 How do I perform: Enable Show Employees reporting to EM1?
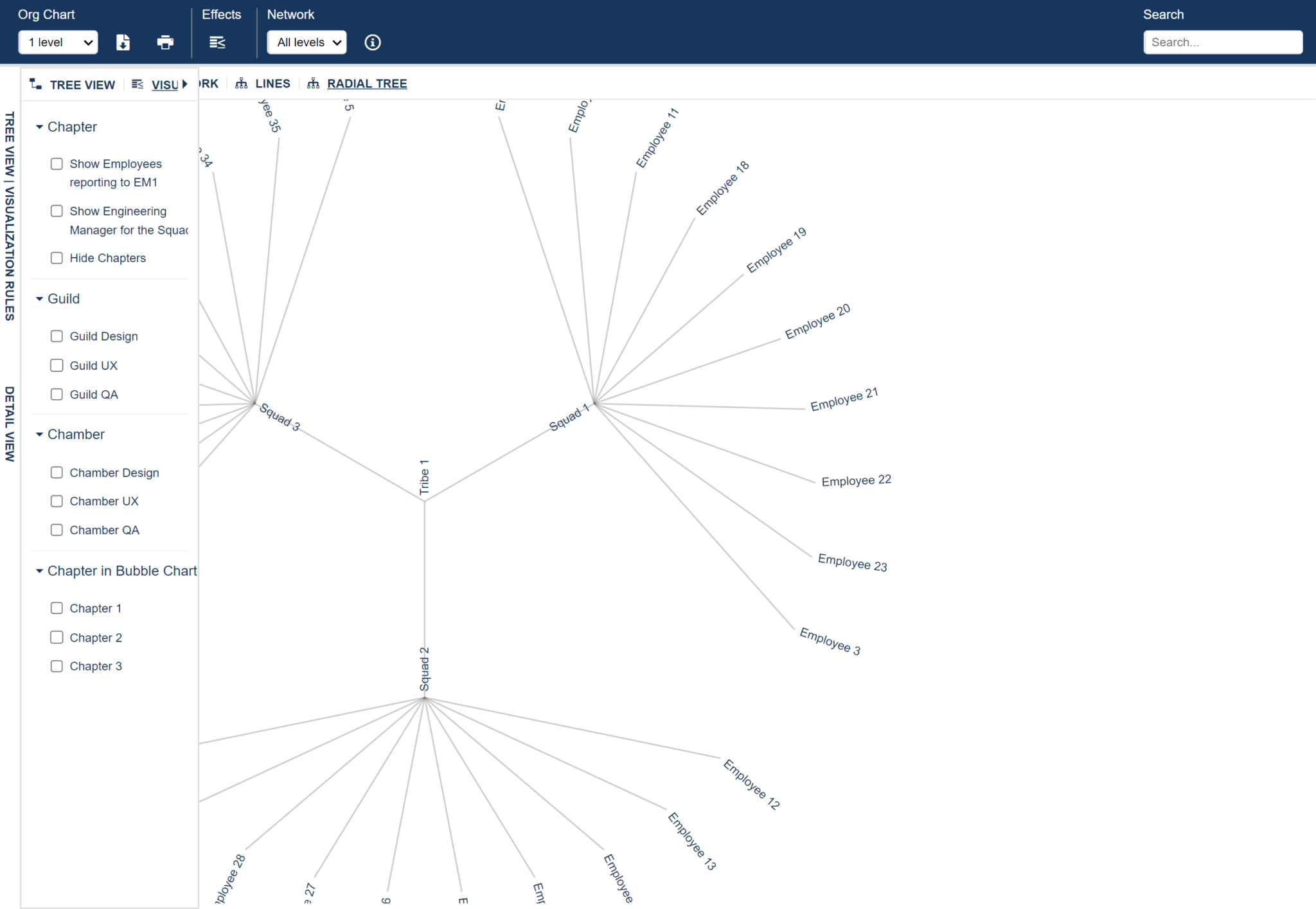(x=57, y=164)
